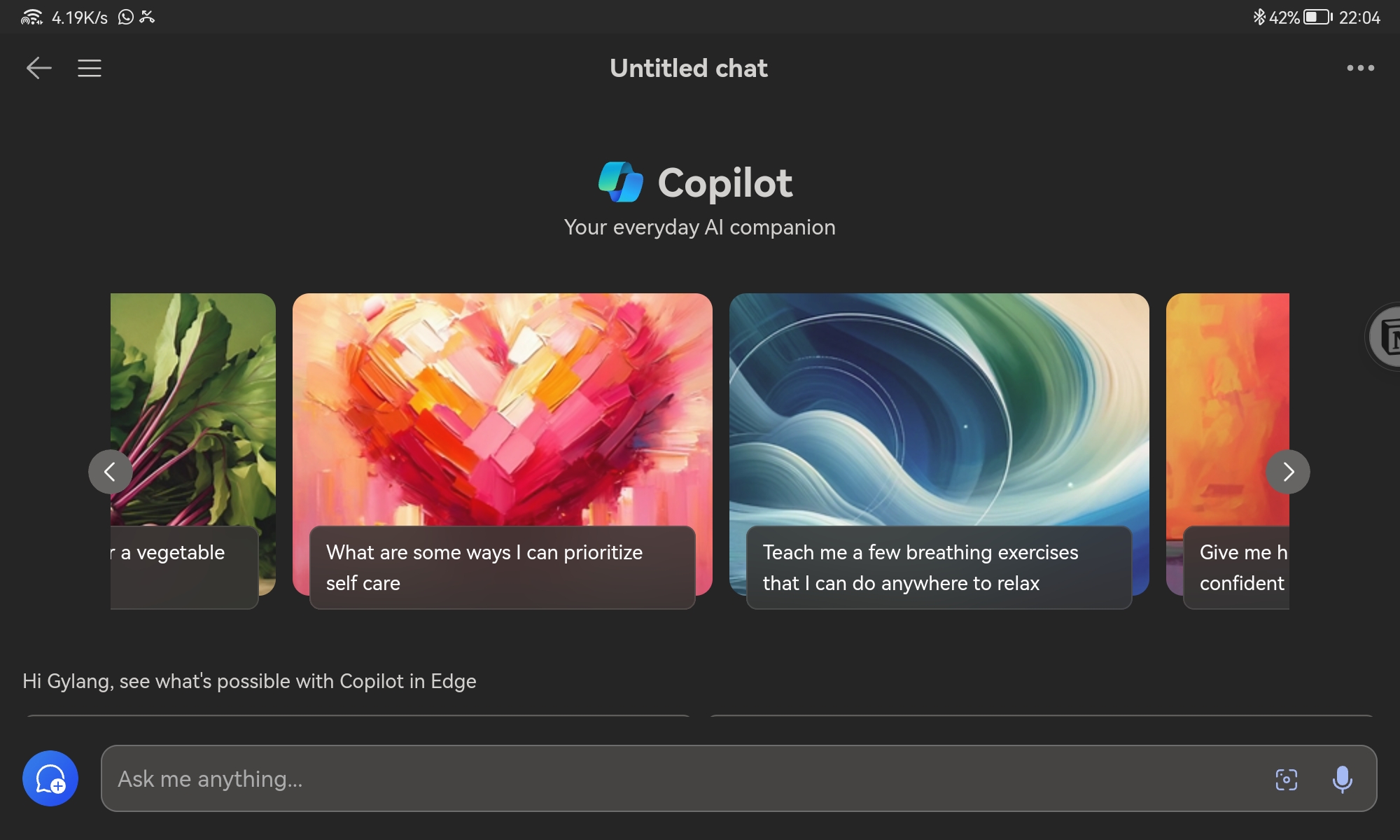The image size is (1400, 840).
Task: Open the hamburger menu
Action: [90, 68]
